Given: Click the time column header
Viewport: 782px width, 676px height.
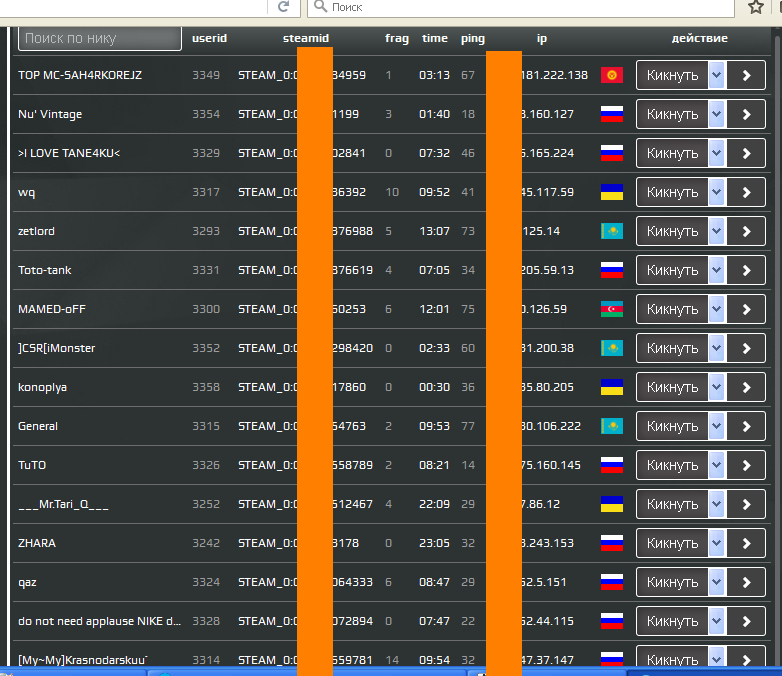Looking at the screenshot, I should tap(435, 38).
